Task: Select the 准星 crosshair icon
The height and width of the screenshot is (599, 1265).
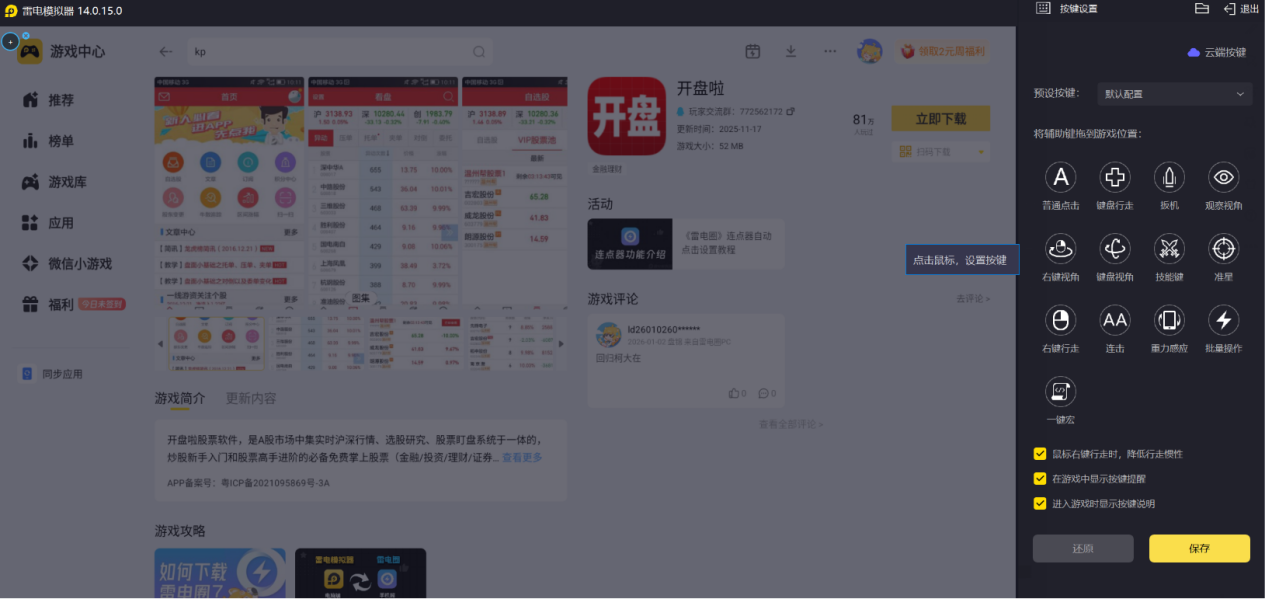Action: point(1224,249)
